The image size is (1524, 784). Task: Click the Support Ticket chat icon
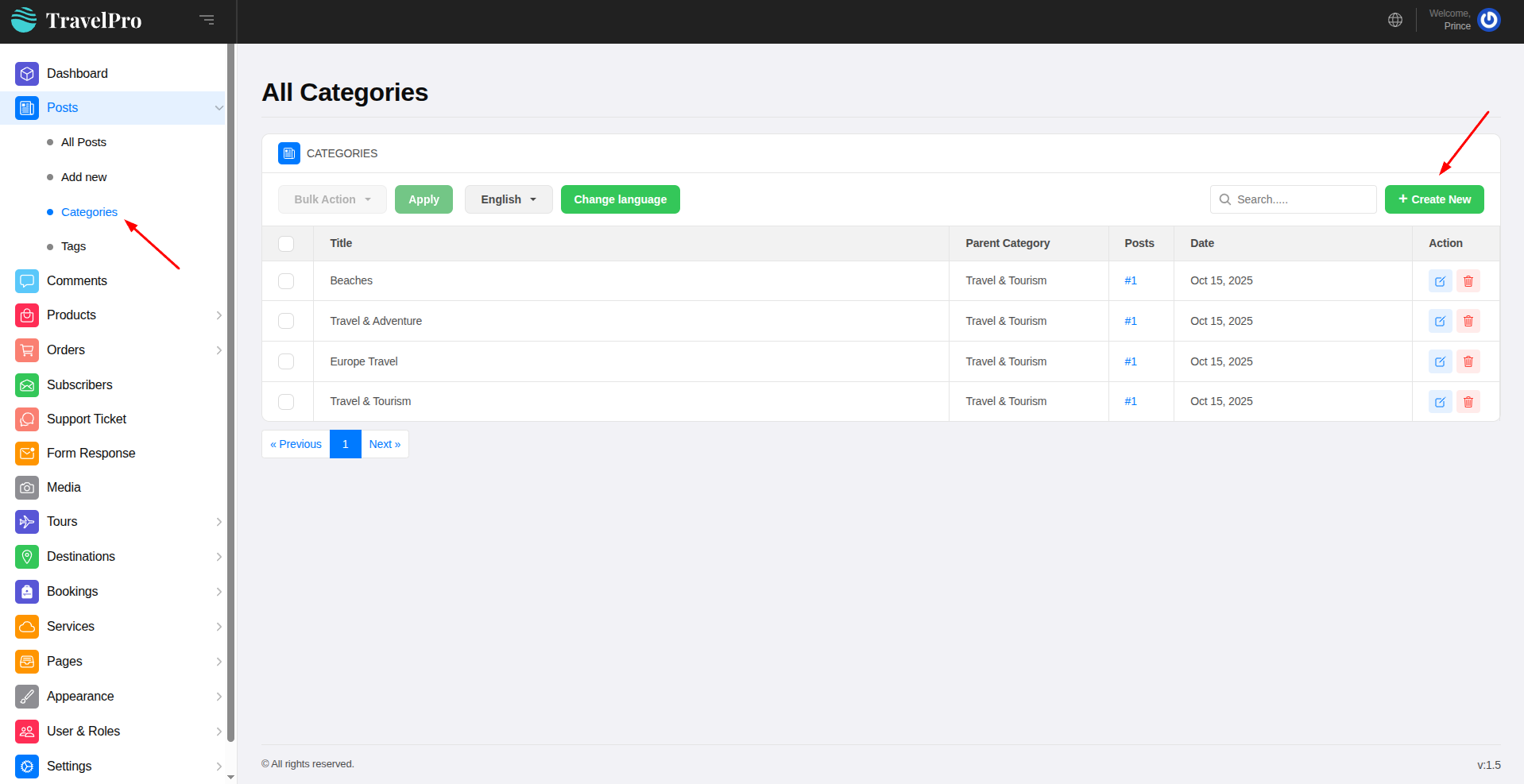pos(27,419)
